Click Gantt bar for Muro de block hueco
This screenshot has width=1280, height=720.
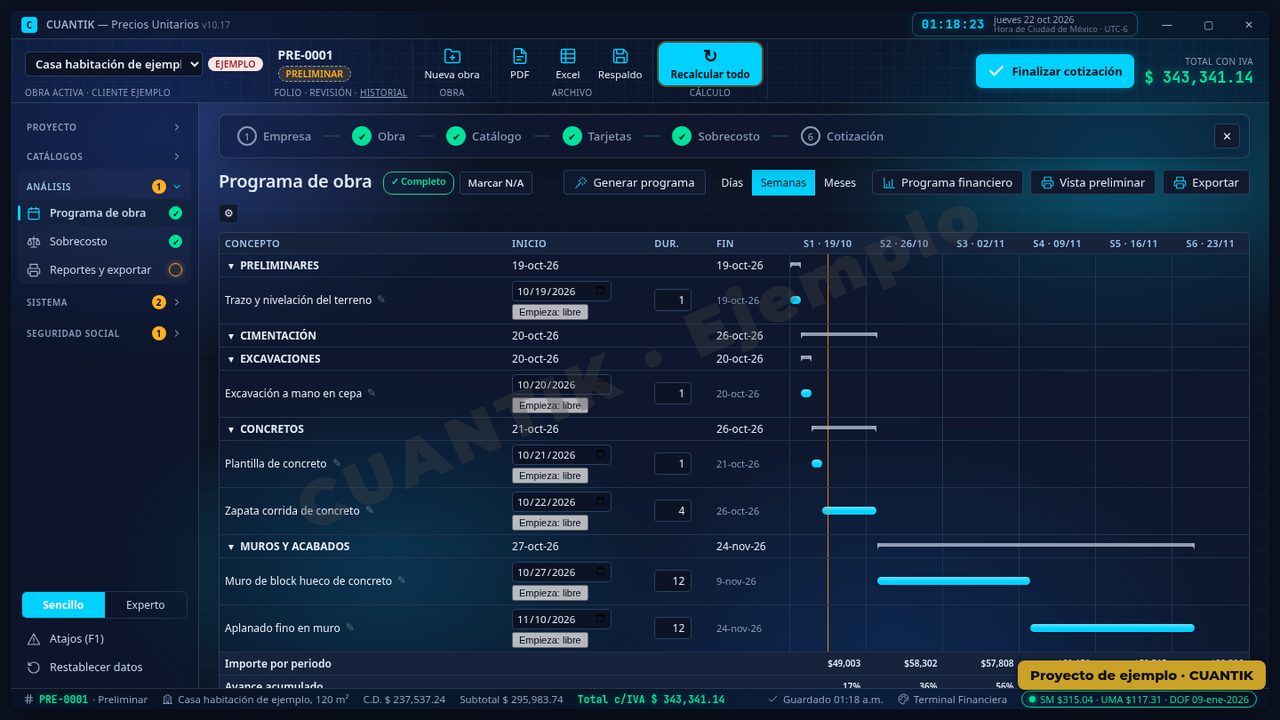pyautogui.click(x=953, y=581)
